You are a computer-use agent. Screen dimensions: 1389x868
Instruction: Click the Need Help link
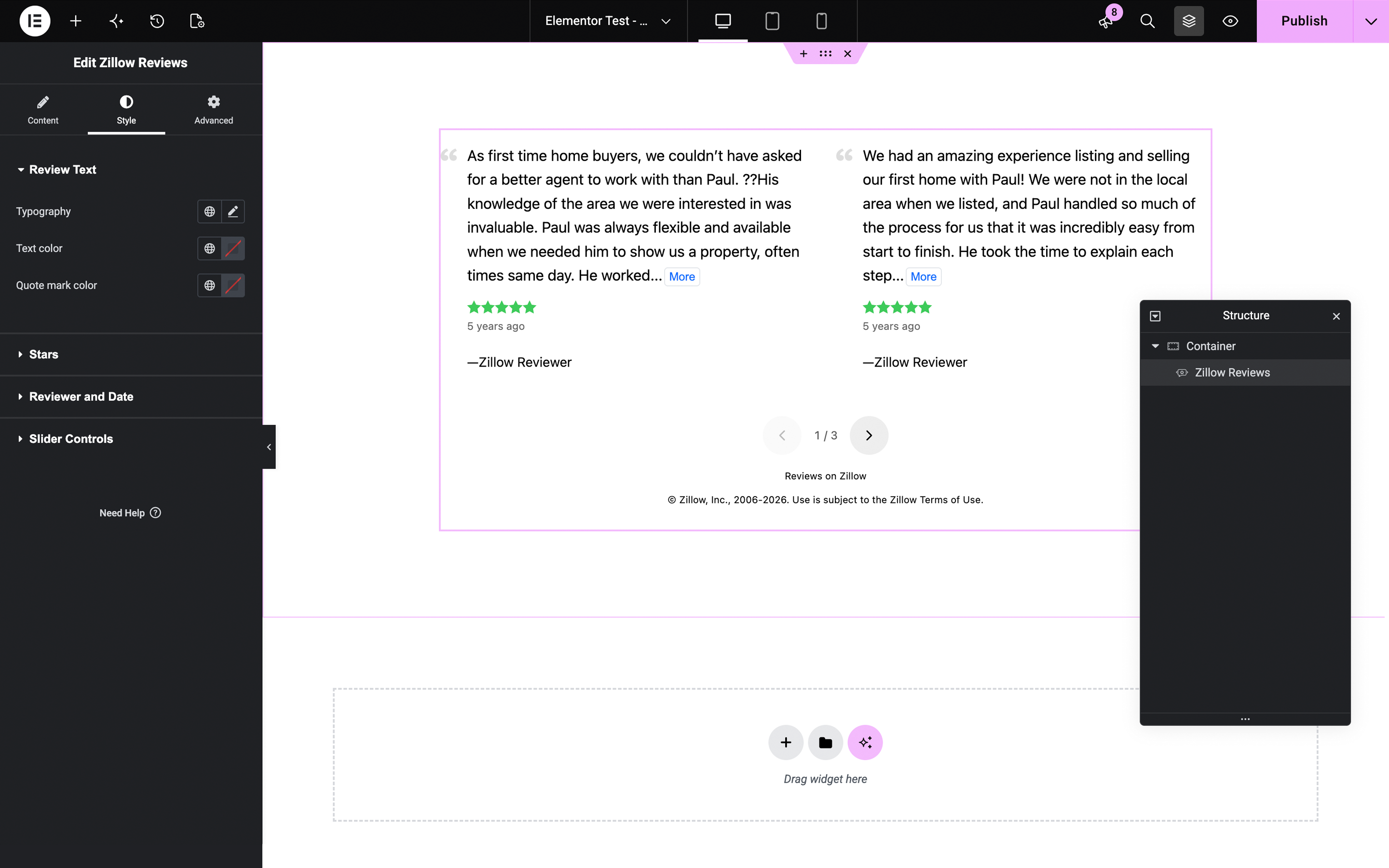(130, 513)
